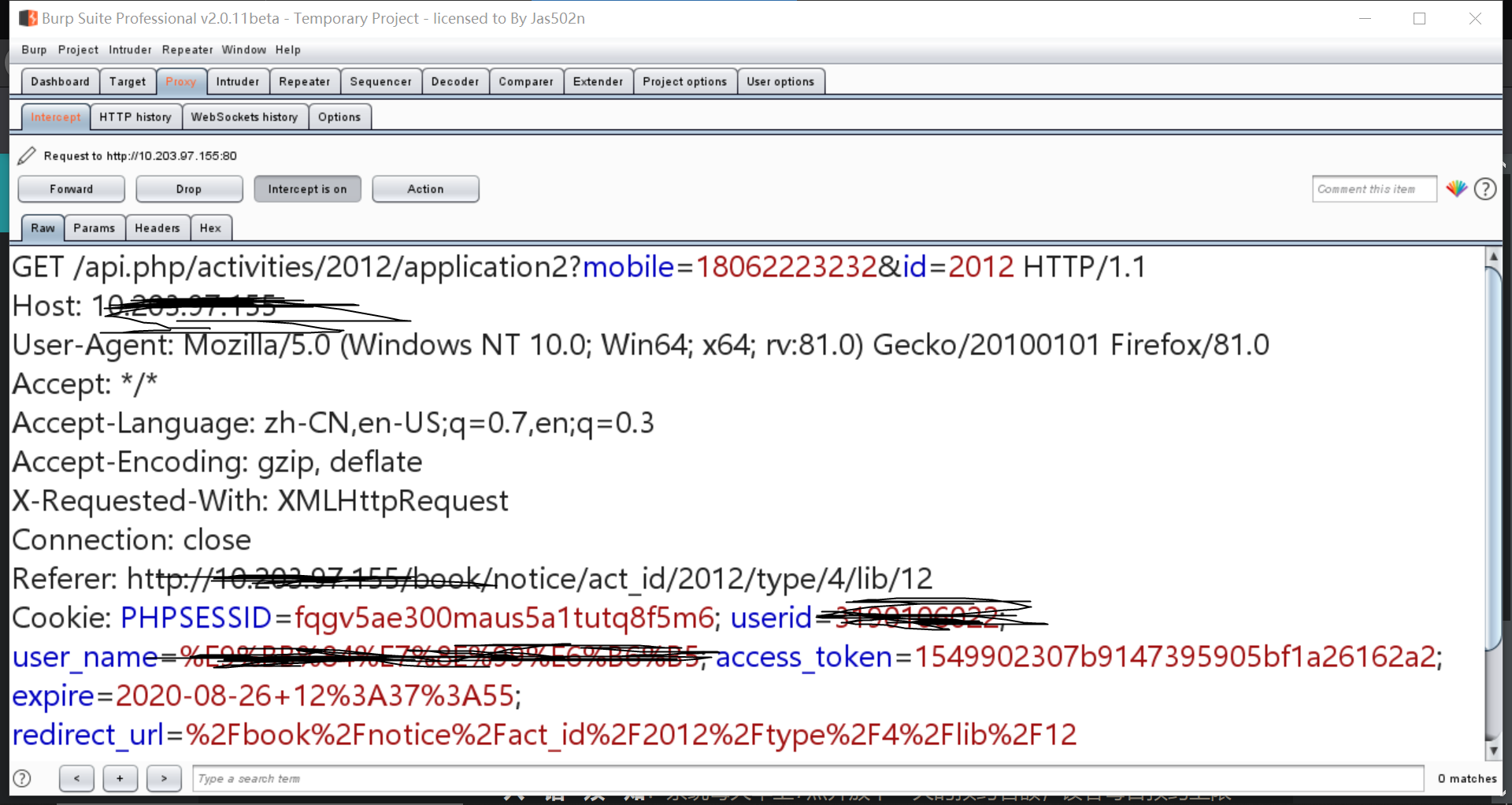Open the Decoder tab
The height and width of the screenshot is (805, 1512).
tap(455, 82)
